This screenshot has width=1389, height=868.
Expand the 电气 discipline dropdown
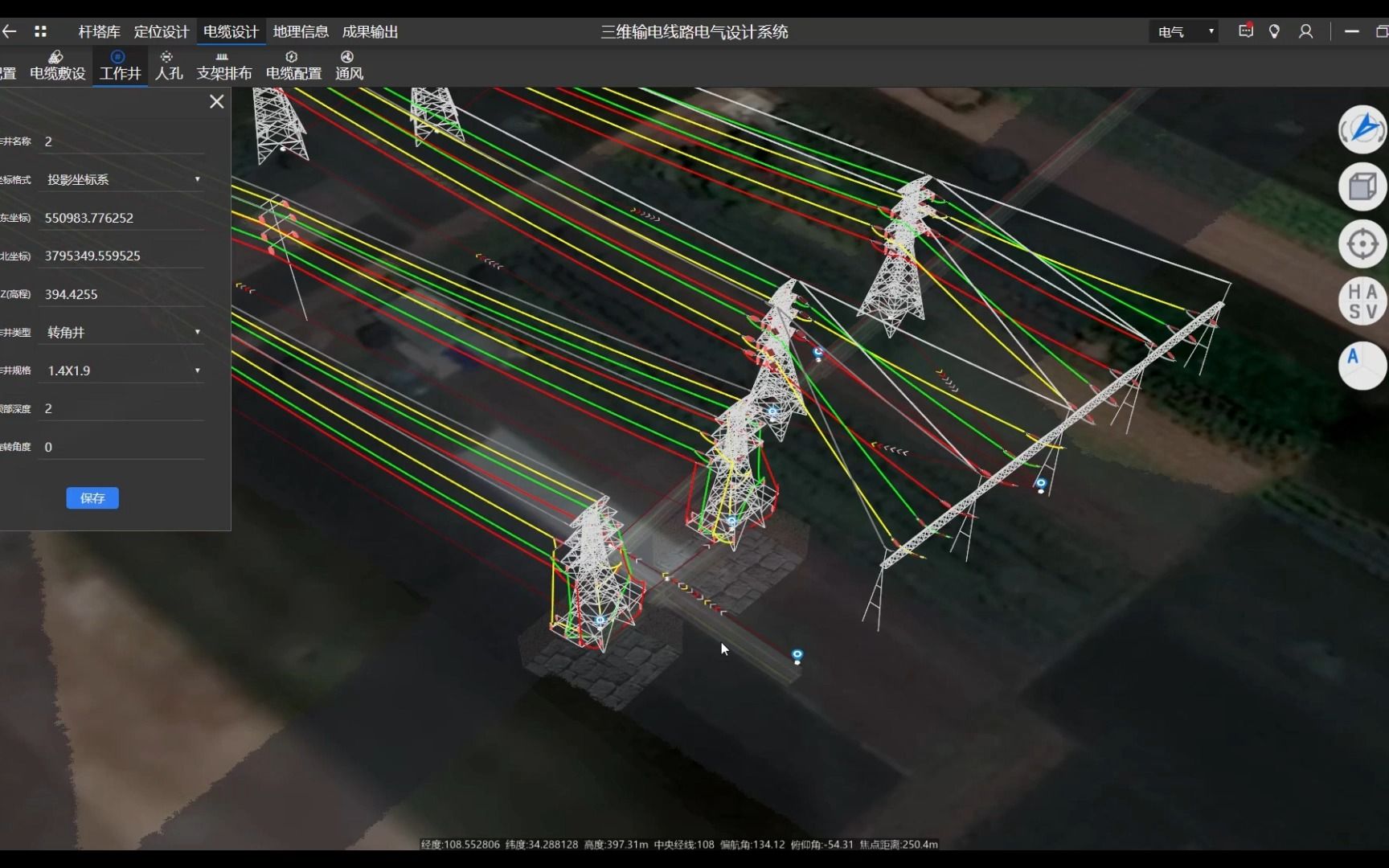[x=1185, y=31]
